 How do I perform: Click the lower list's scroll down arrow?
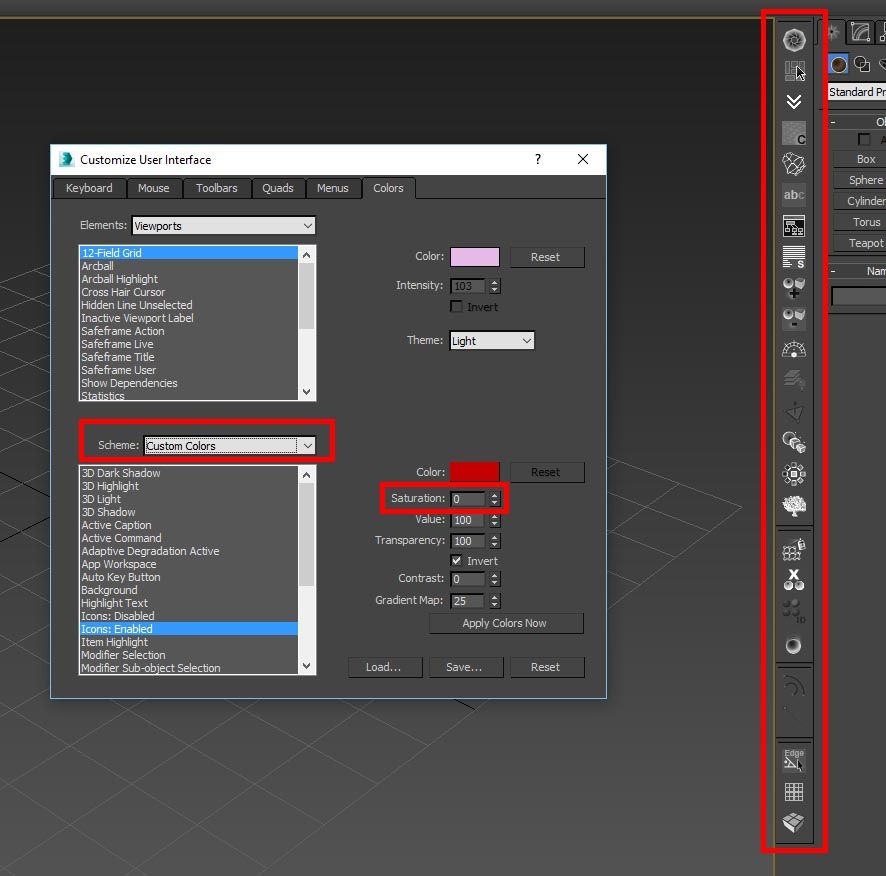pyautogui.click(x=306, y=666)
